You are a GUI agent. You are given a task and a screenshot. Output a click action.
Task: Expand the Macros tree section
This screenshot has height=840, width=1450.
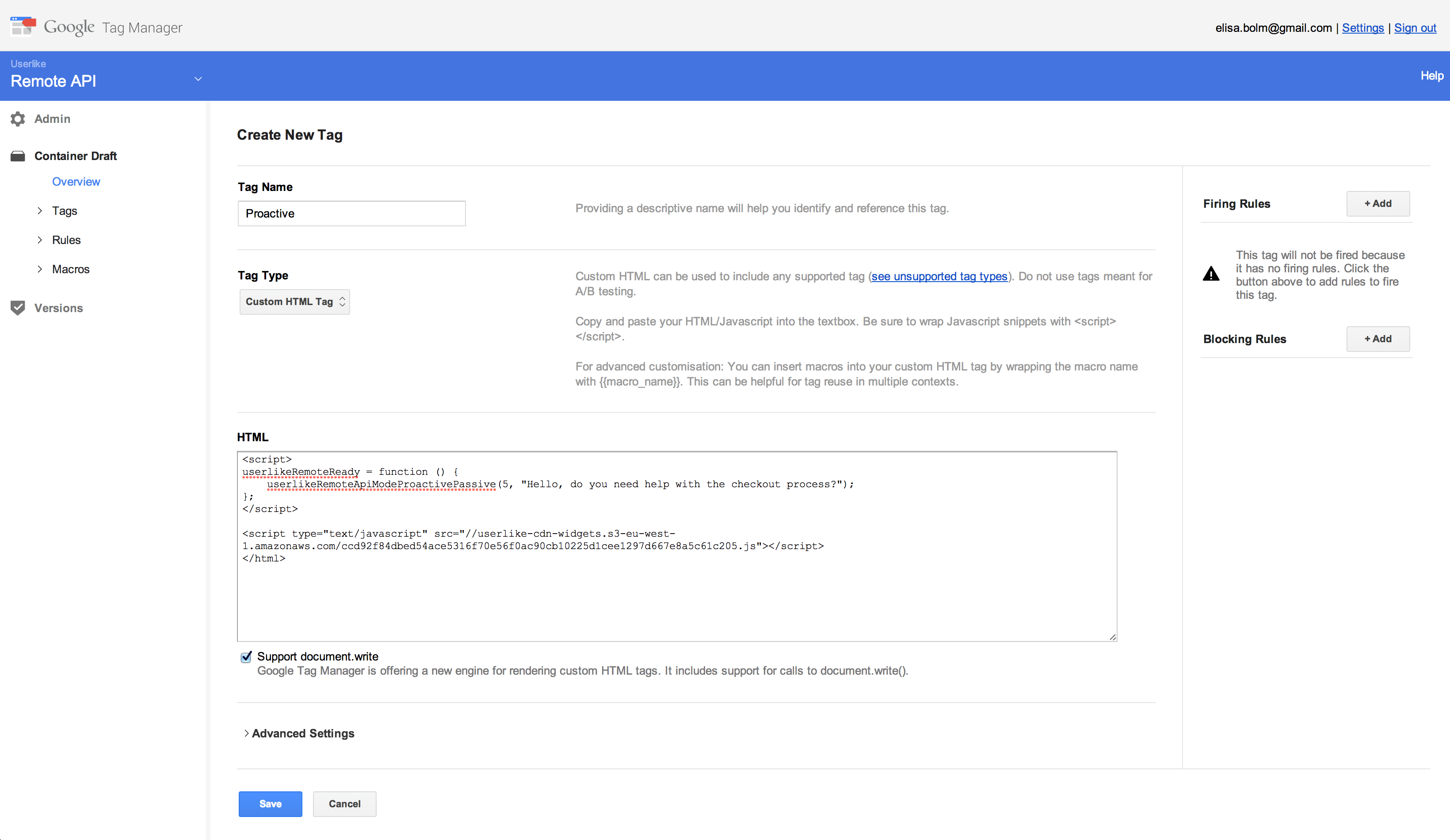pos(40,269)
